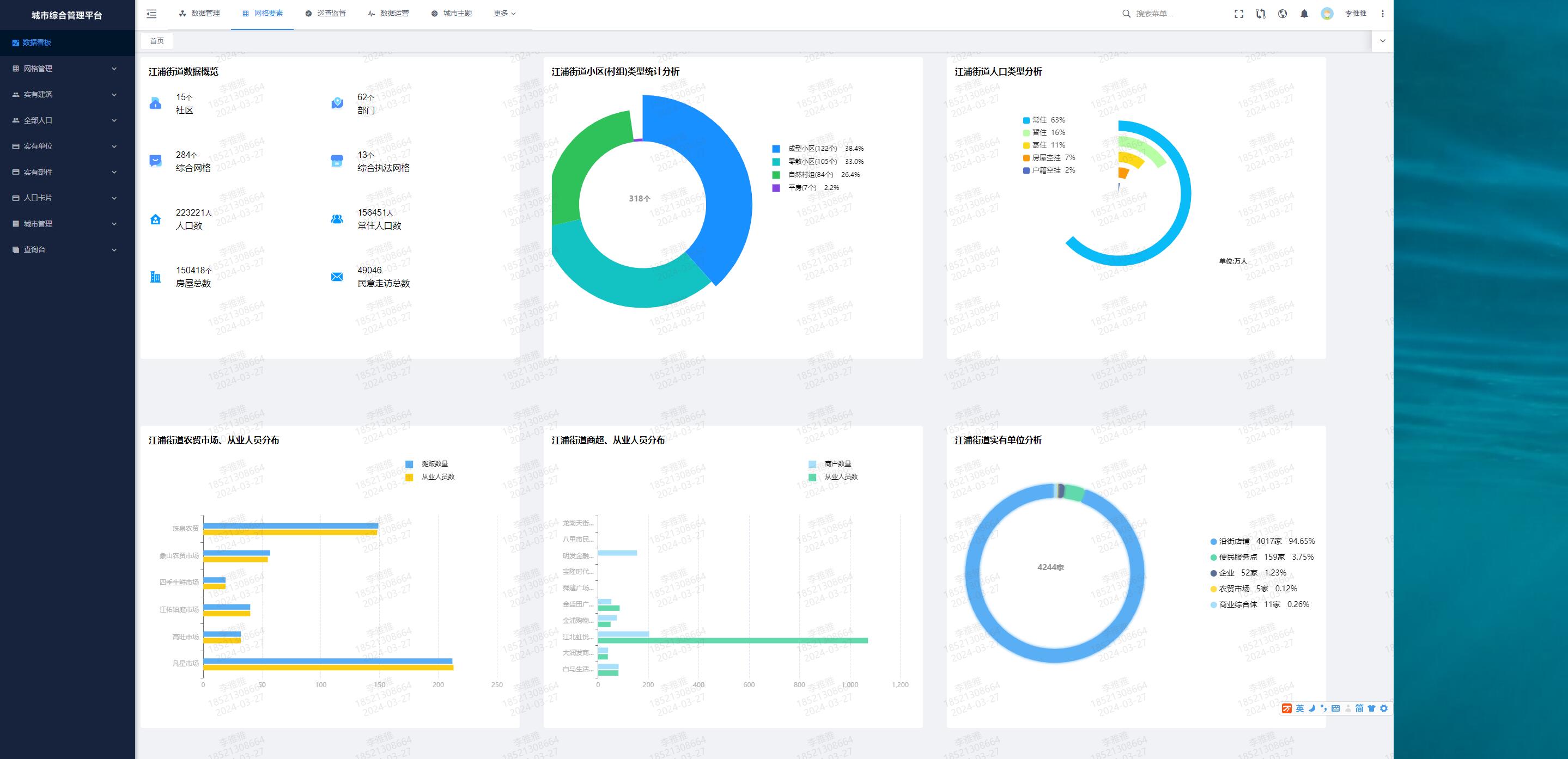1568x759 pixels.
Task: Expand the 人口卡片 sidebar menu
Action: (x=67, y=198)
